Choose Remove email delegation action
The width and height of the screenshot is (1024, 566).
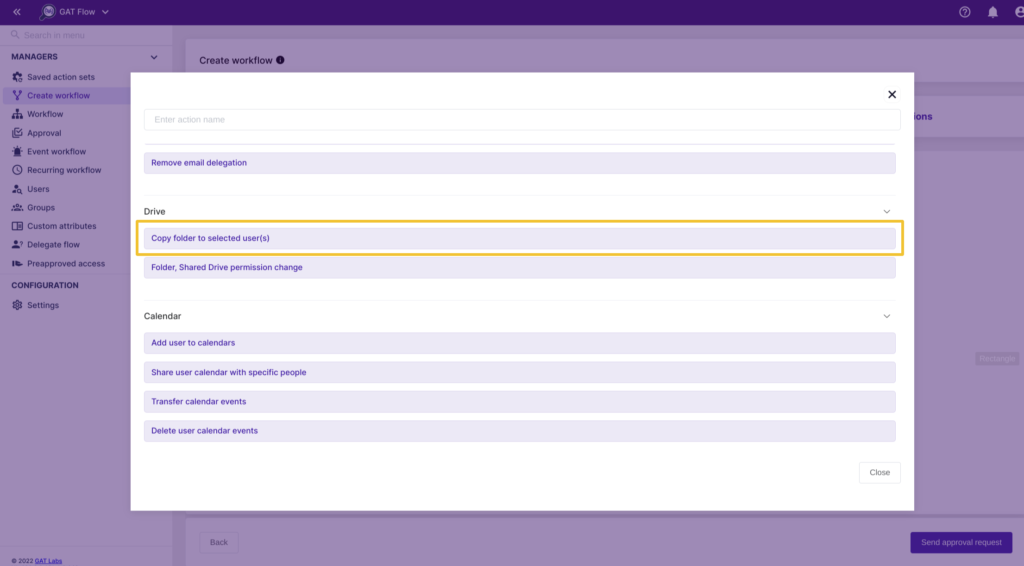click(x=519, y=163)
